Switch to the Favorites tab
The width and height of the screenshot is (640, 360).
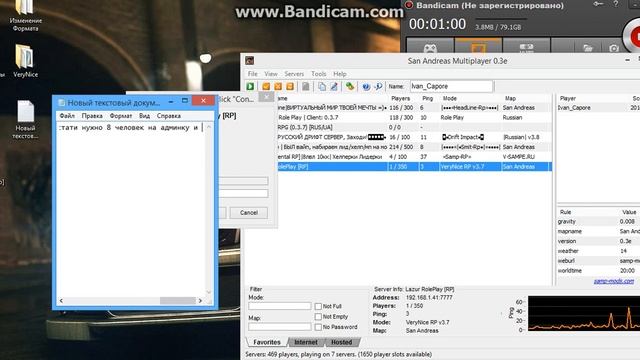(x=267, y=342)
